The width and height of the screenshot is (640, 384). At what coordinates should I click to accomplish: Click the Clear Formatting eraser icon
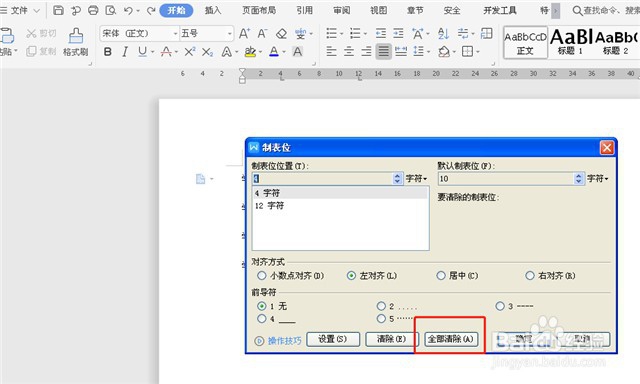(x=281, y=33)
